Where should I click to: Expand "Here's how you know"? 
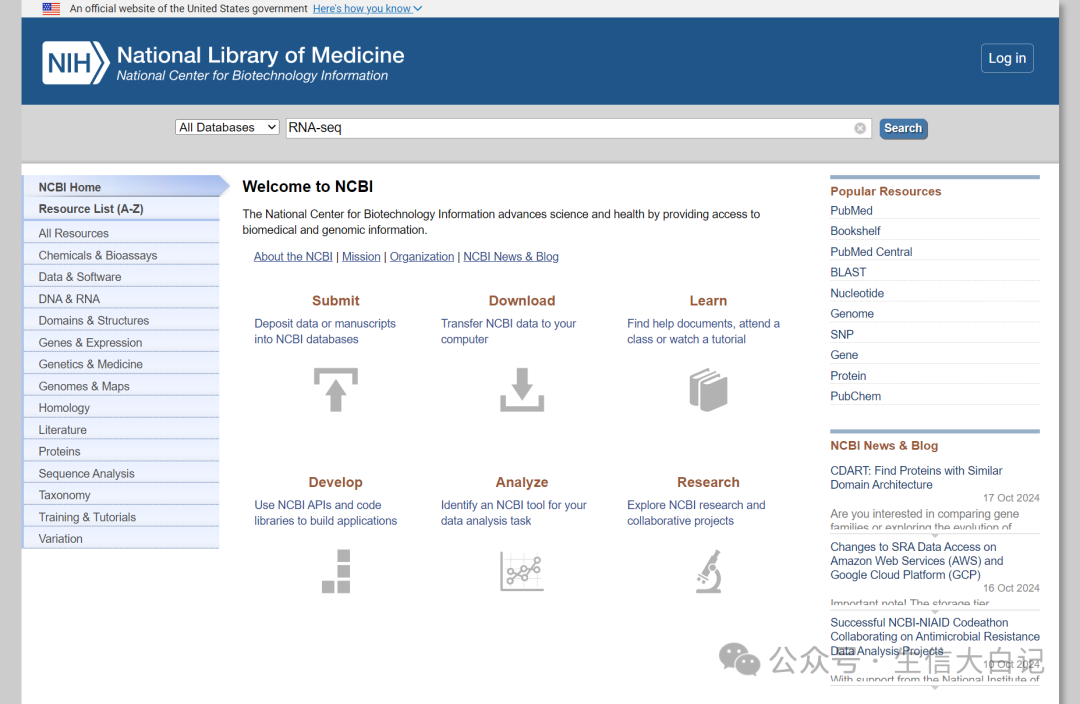pos(367,8)
